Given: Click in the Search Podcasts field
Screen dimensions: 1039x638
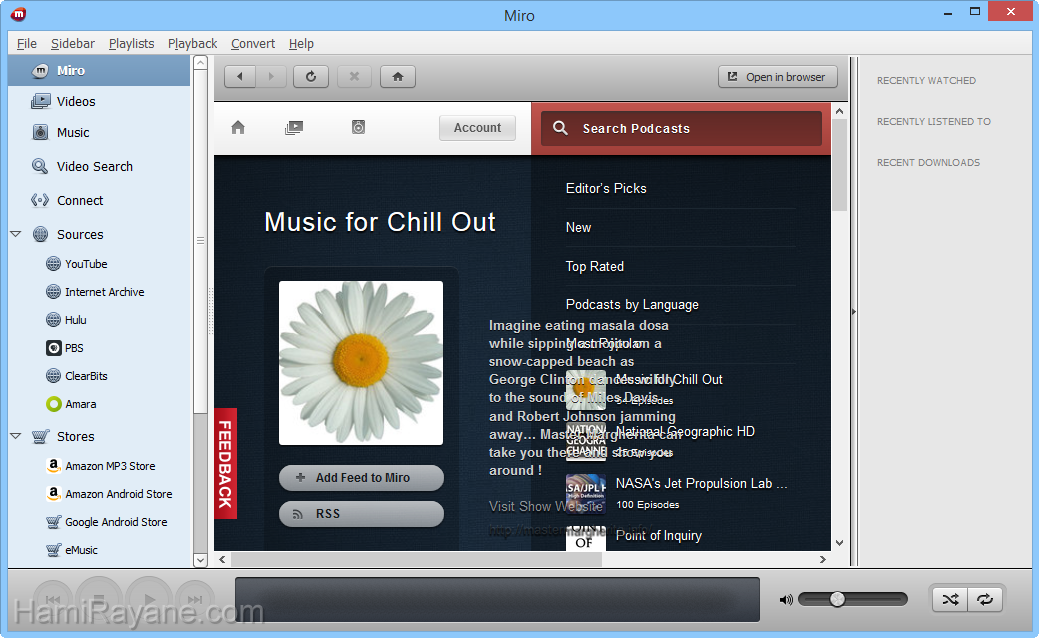Looking at the screenshot, I should click(x=681, y=129).
